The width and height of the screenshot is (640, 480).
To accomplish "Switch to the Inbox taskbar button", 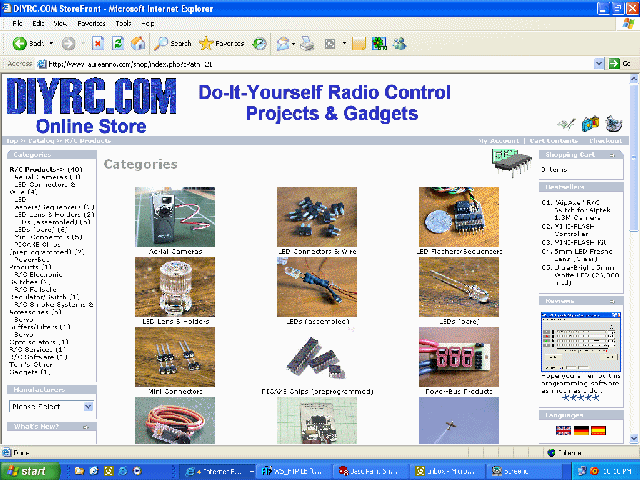I will (x=448, y=471).
